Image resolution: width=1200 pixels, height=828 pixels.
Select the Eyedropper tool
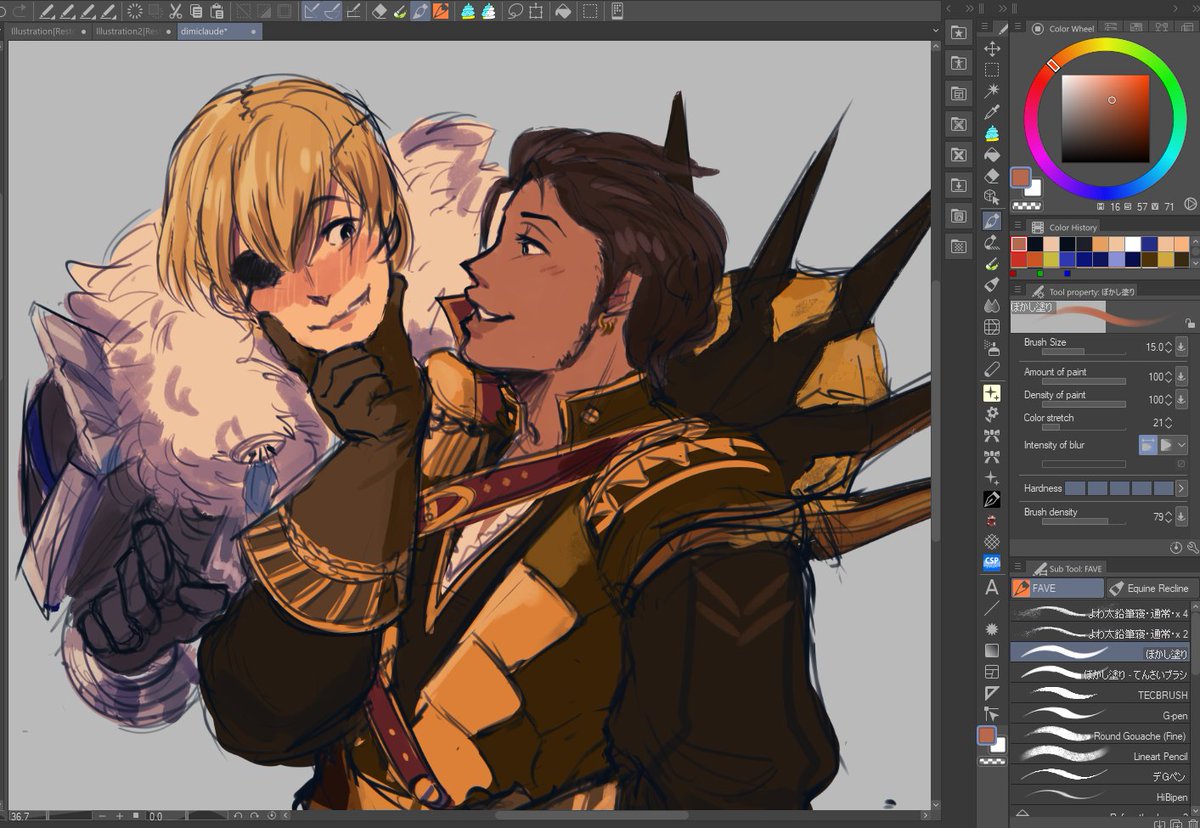[992, 112]
